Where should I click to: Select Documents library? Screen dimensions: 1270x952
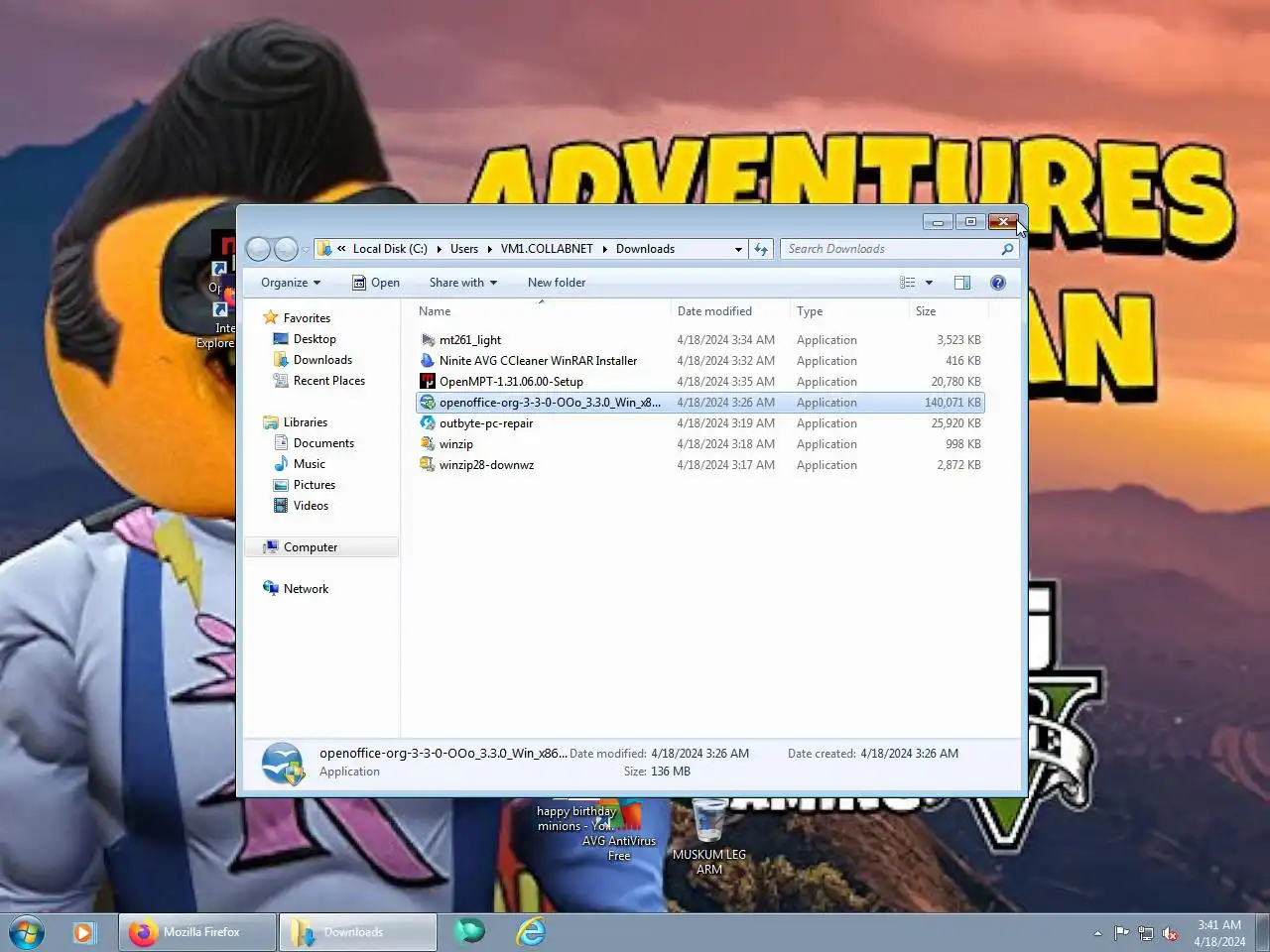tap(323, 443)
